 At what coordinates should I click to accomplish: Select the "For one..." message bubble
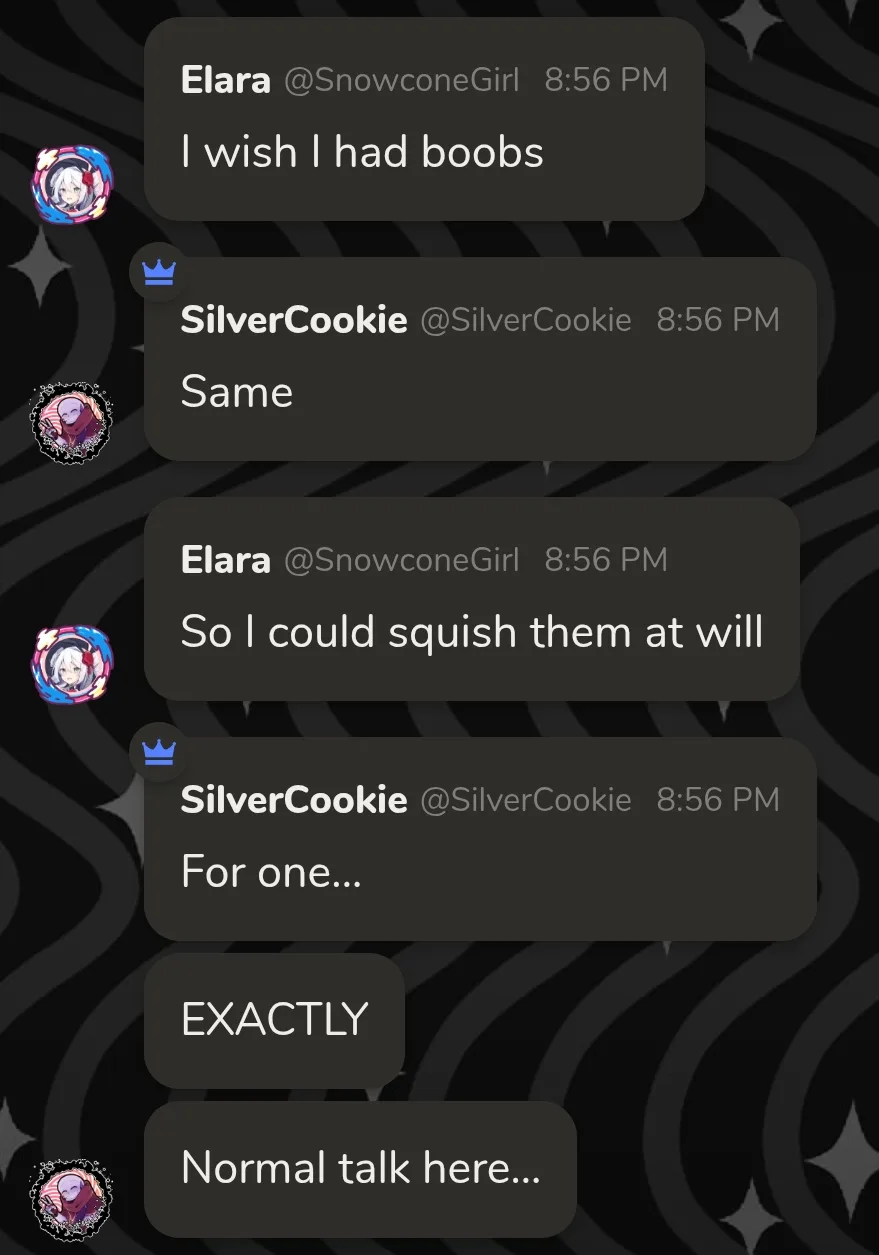click(x=481, y=839)
